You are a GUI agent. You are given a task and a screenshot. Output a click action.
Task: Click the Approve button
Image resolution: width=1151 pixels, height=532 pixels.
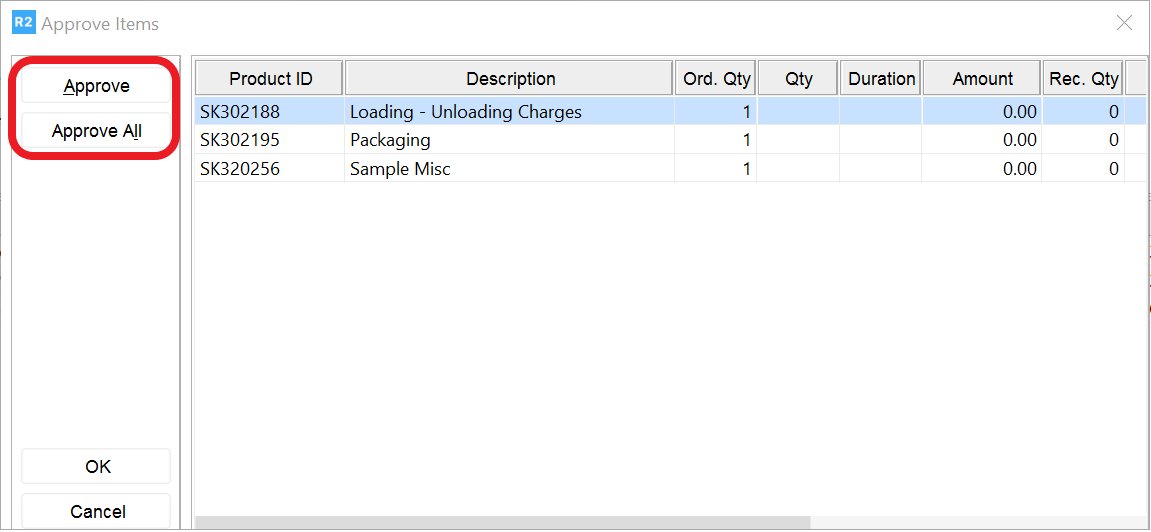pos(96,86)
